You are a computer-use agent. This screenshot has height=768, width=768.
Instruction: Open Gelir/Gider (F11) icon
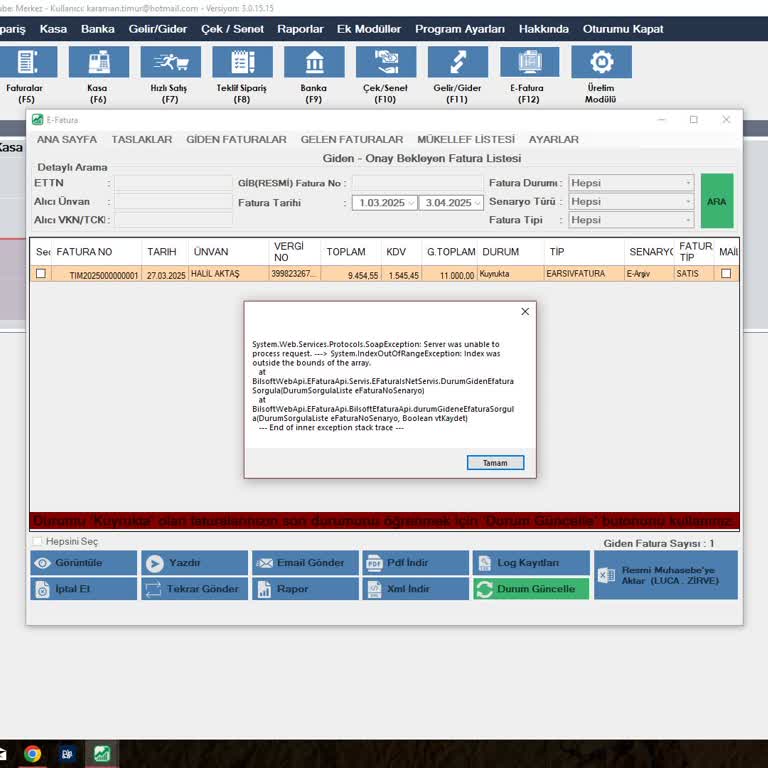pos(457,62)
